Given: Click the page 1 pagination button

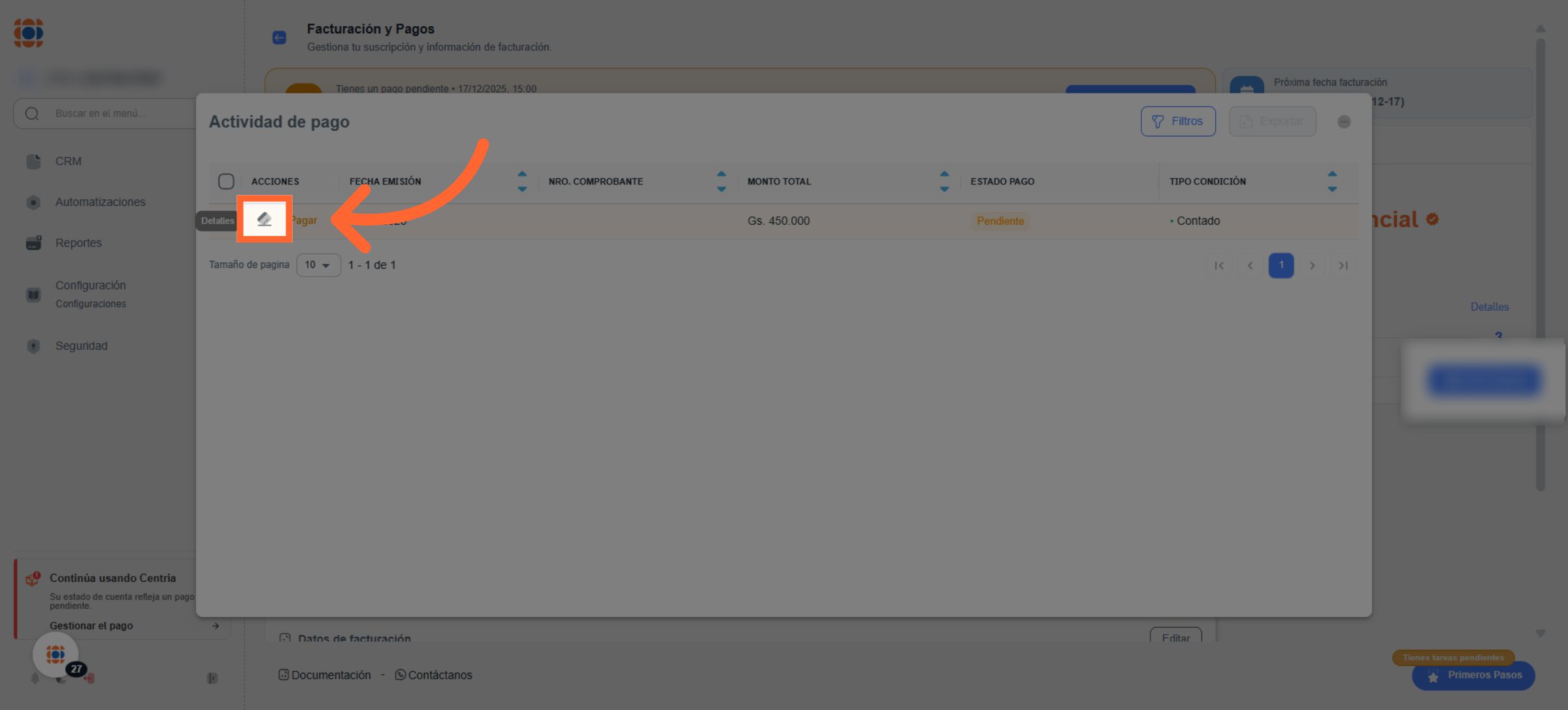Looking at the screenshot, I should point(1281,265).
